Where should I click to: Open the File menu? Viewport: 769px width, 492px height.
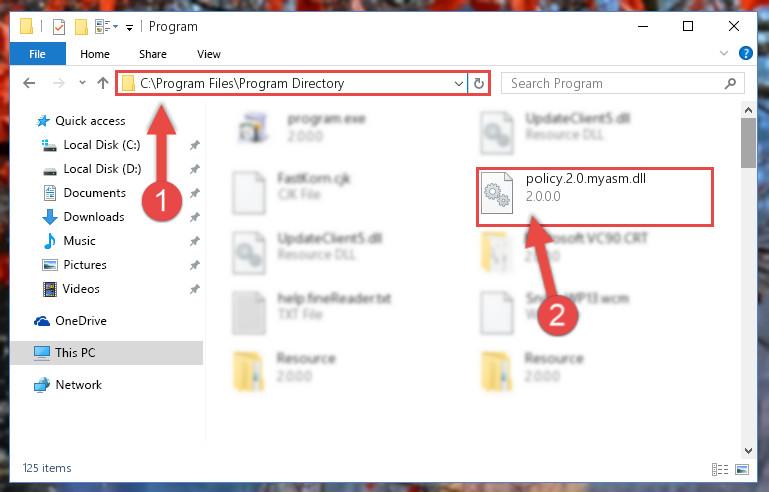click(x=37, y=54)
